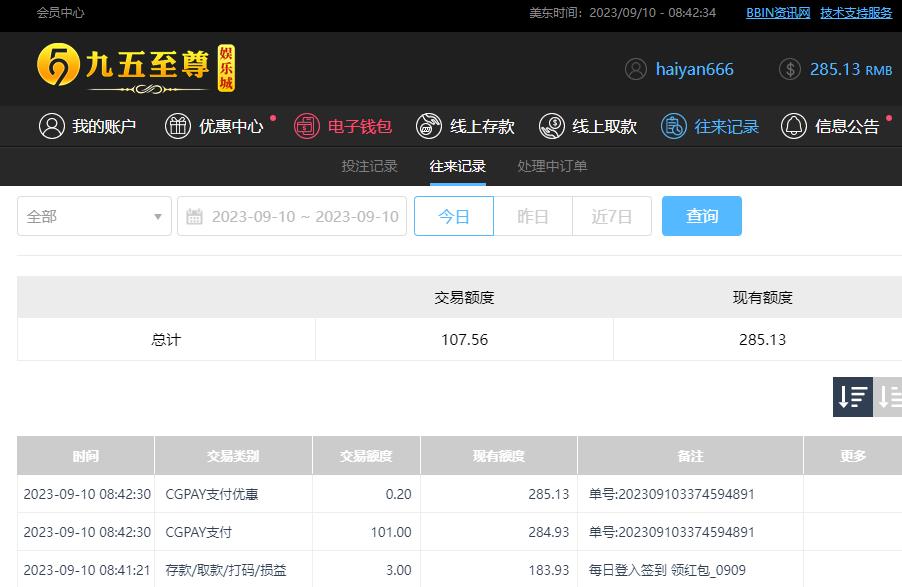
Task: Click the 101.00 transaction amount
Action: [391, 532]
